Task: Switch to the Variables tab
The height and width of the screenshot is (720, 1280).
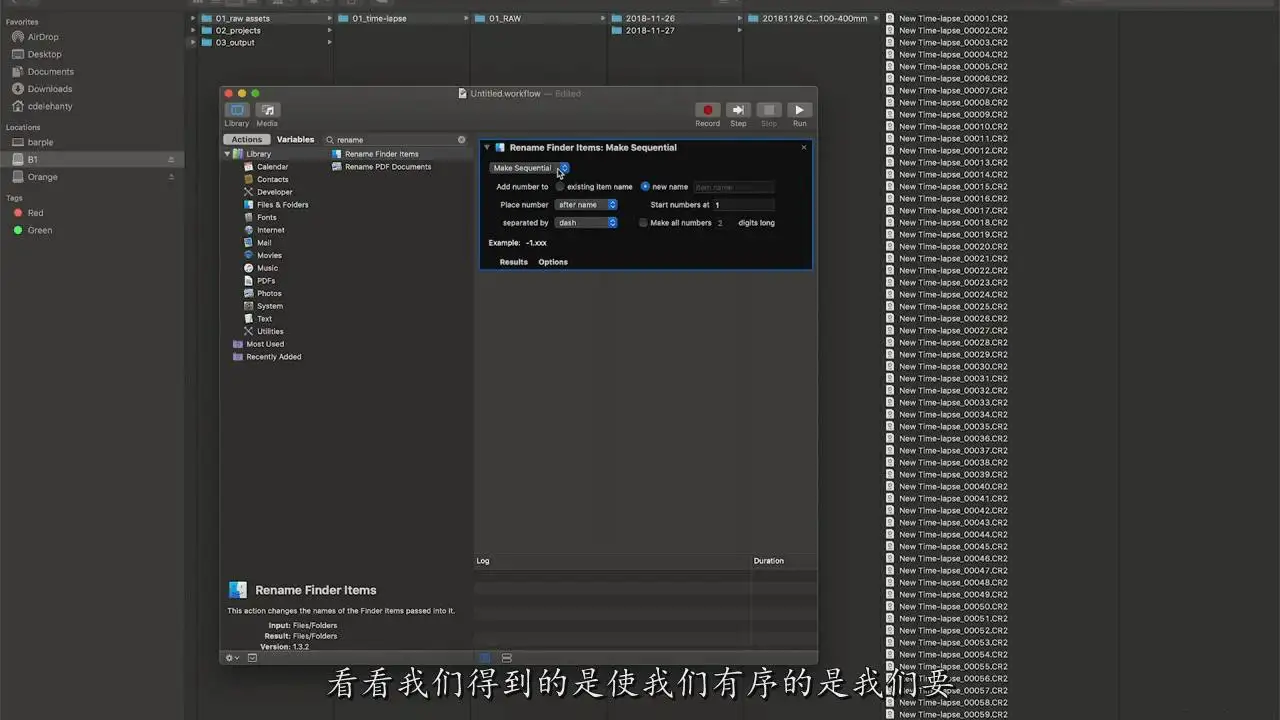Action: 295,140
